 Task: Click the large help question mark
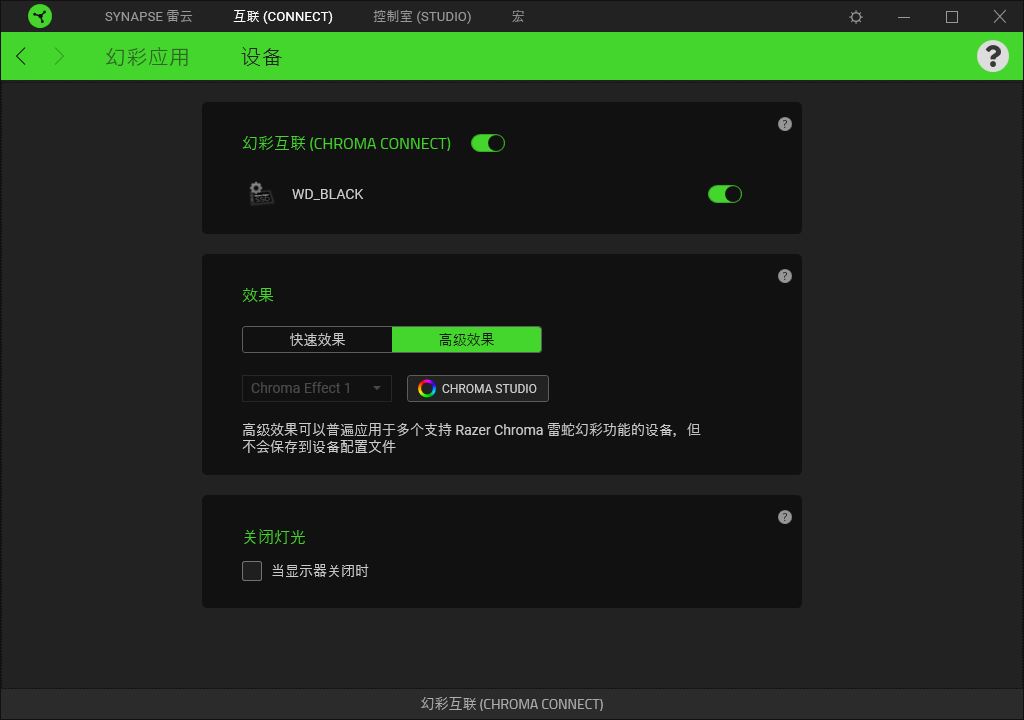(x=993, y=56)
